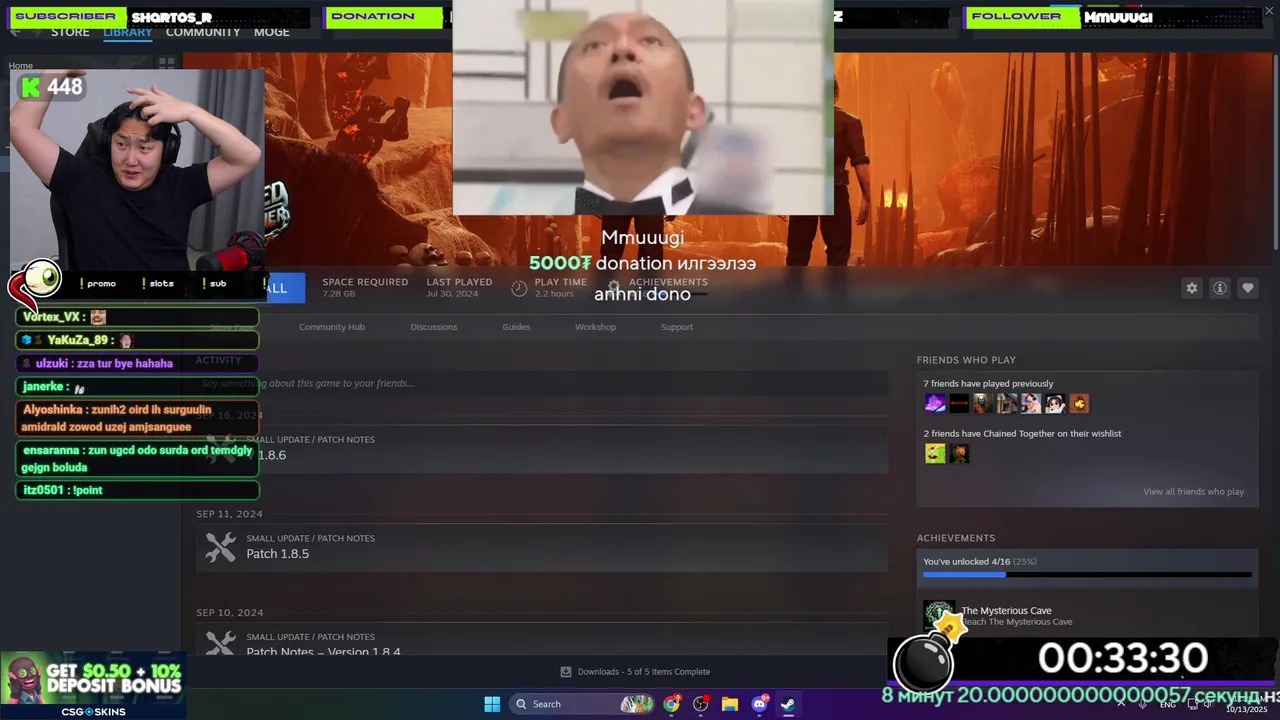
Task: Open the Windows Start menu
Action: [x=492, y=704]
